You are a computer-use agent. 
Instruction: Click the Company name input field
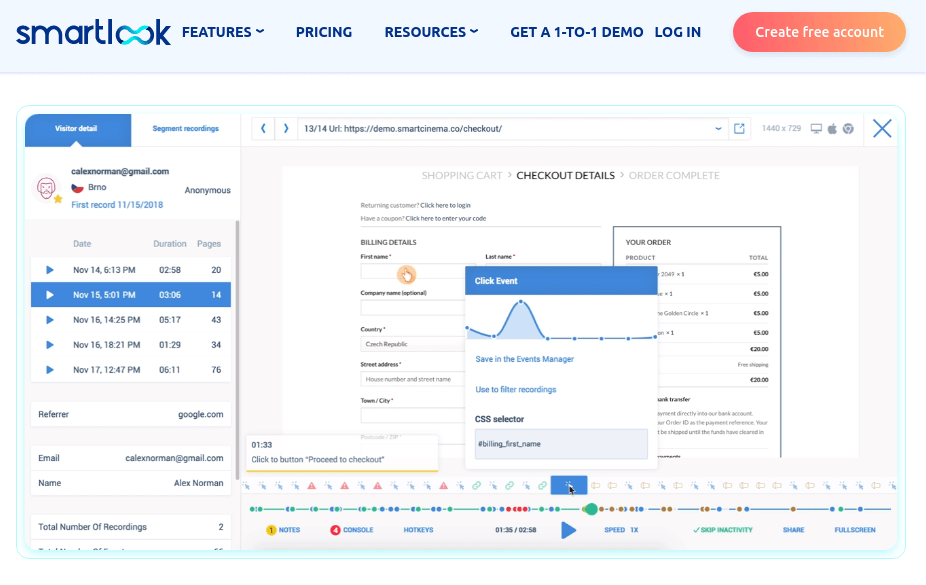click(x=413, y=308)
